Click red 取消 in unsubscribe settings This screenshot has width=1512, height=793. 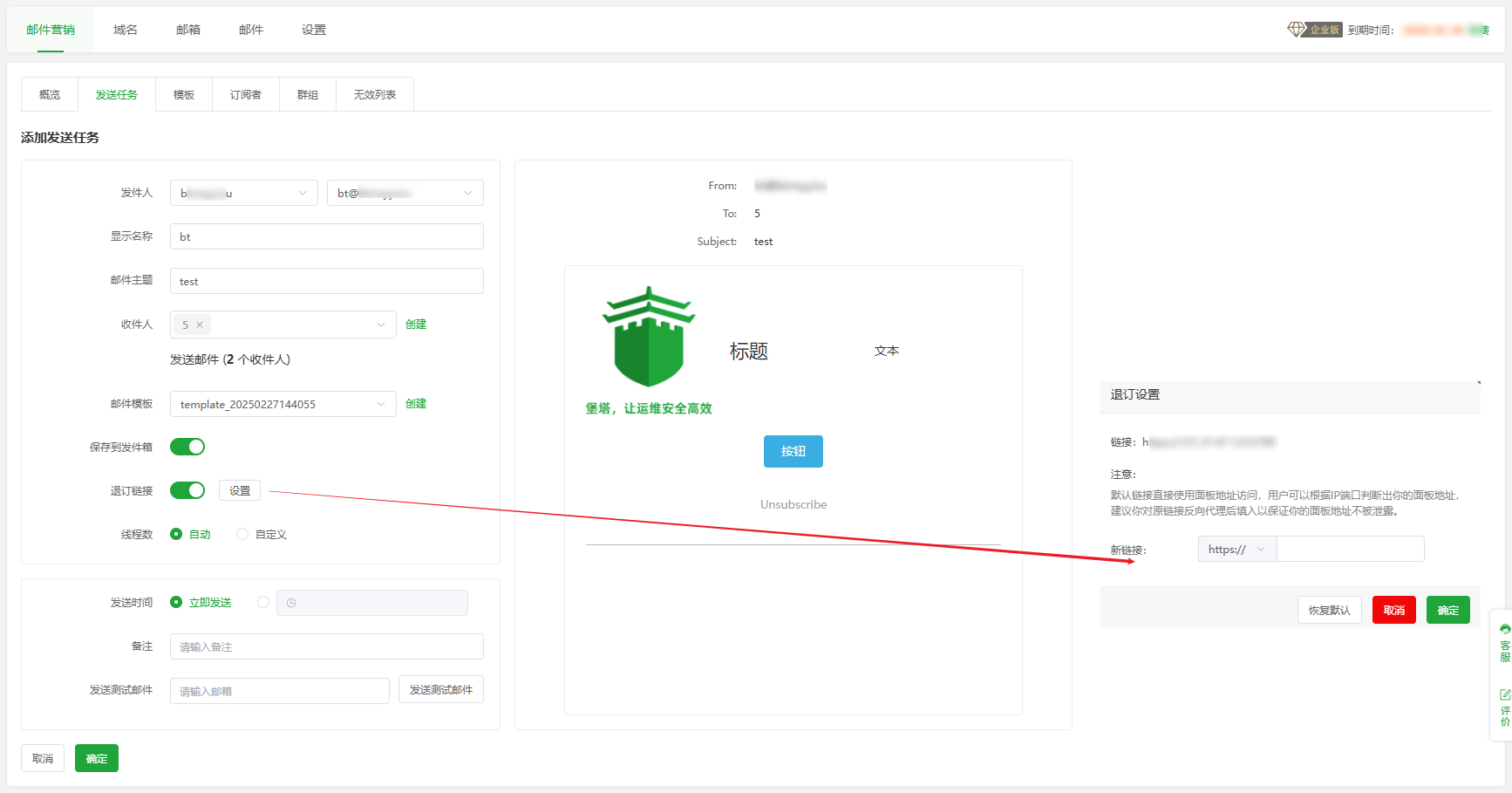pos(1394,610)
